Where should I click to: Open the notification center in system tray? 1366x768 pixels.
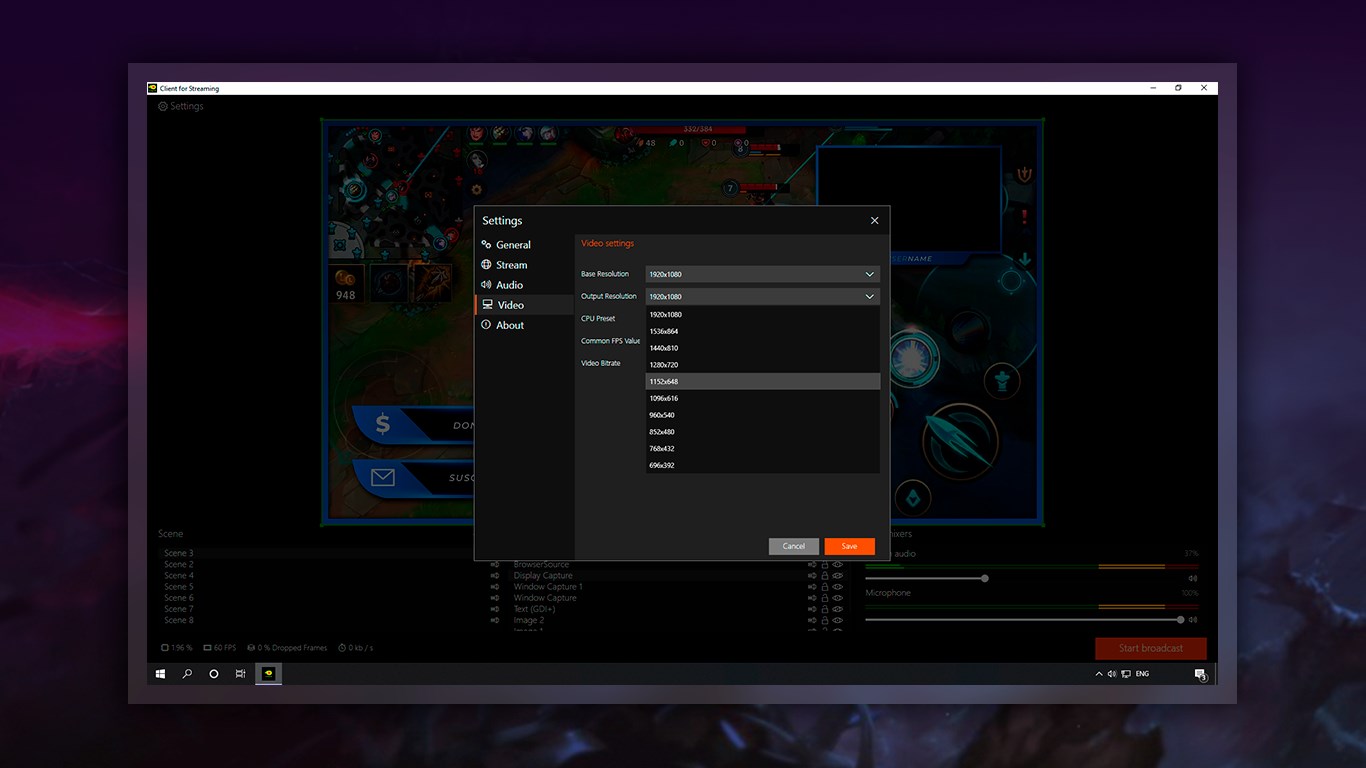tap(1200, 675)
